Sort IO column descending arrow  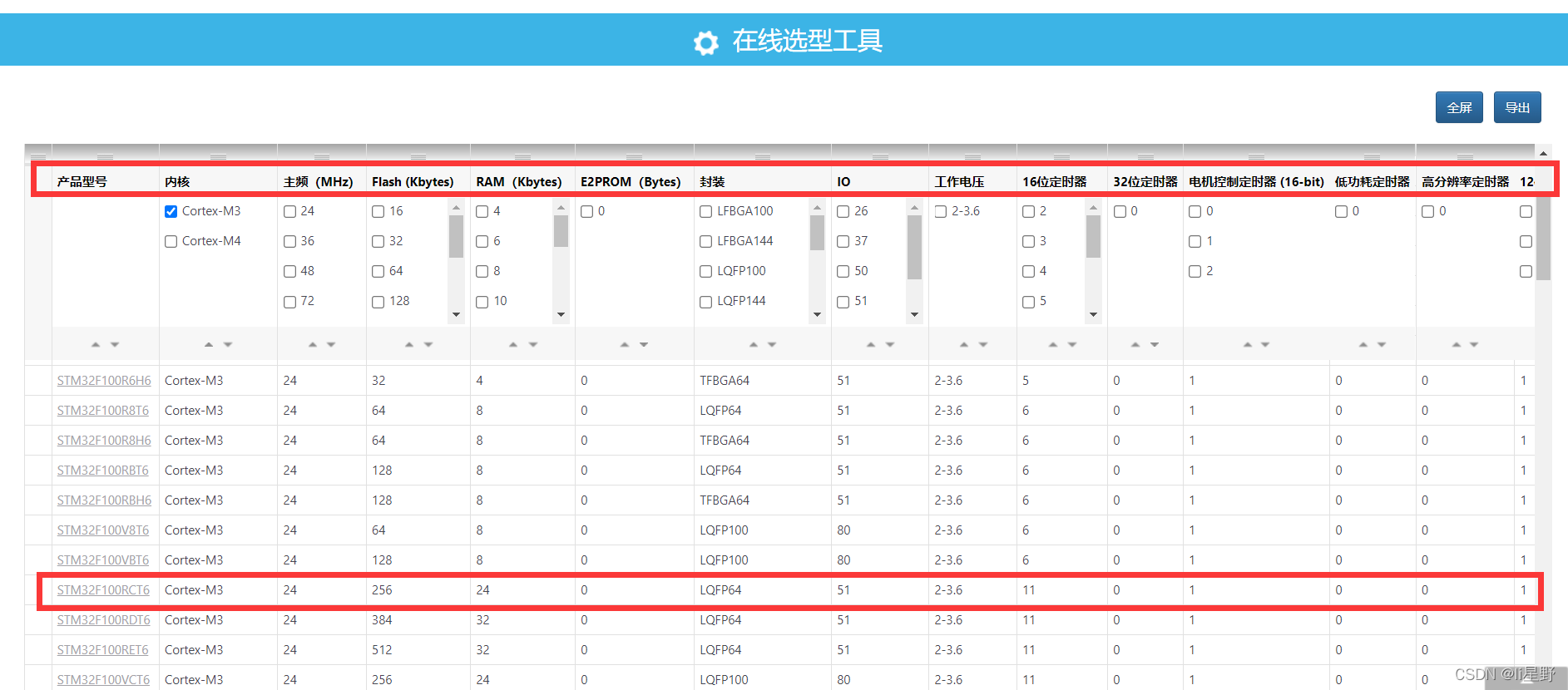(x=890, y=344)
